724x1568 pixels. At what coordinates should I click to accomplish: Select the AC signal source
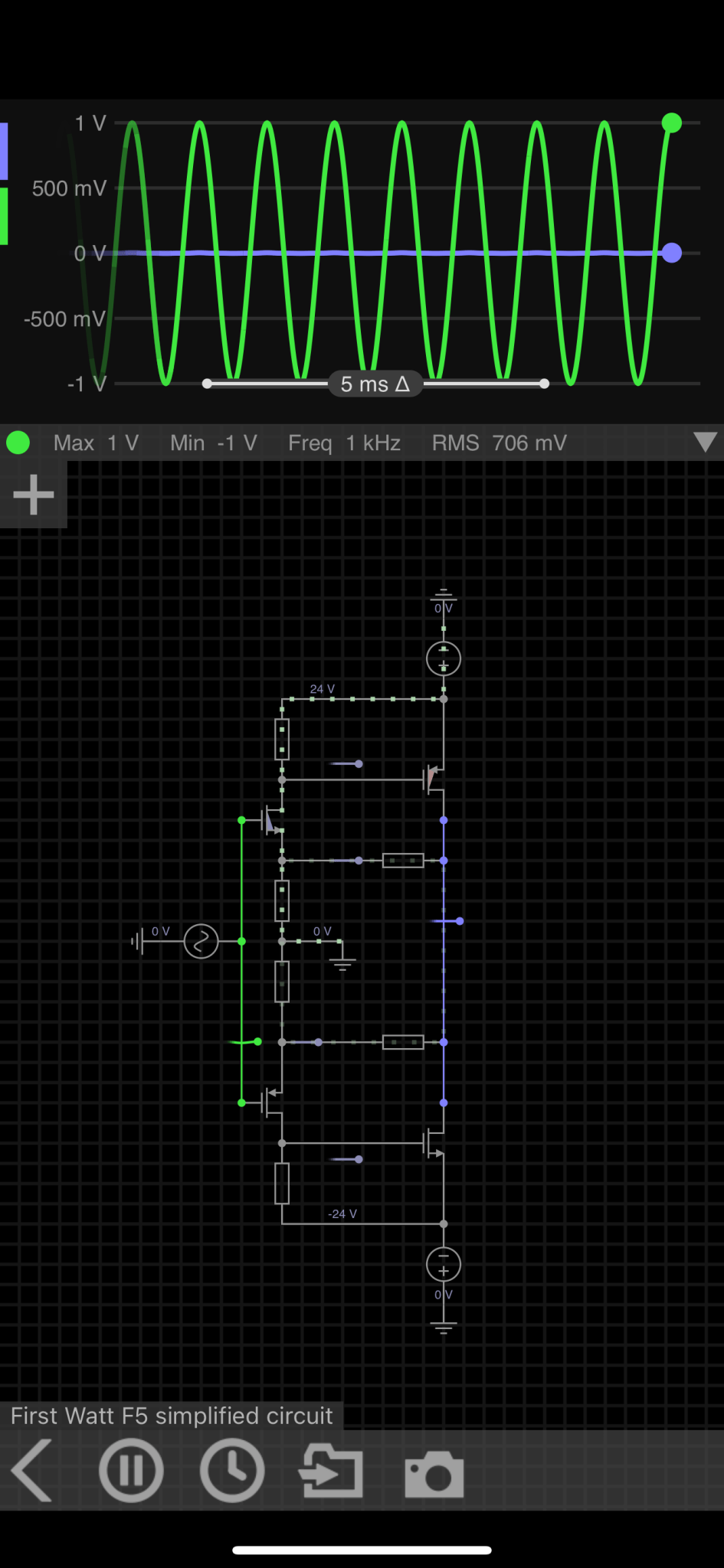click(x=201, y=941)
